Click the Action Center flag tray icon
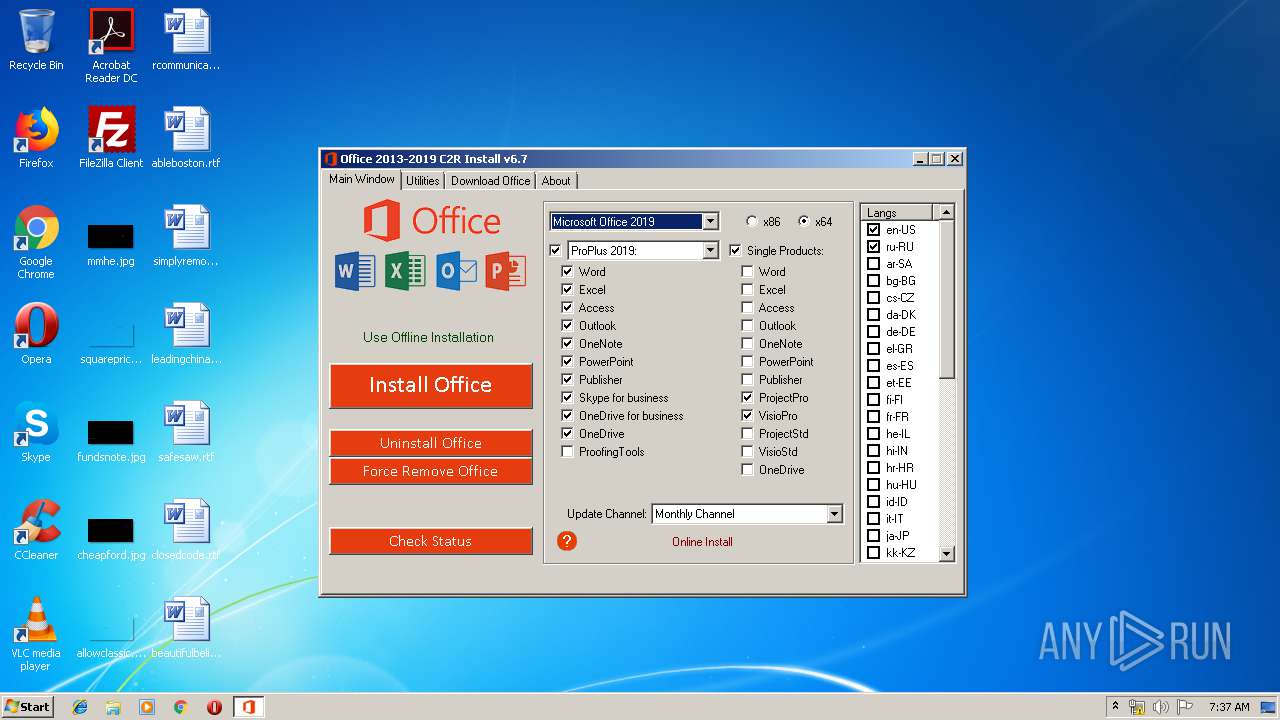 point(1184,707)
